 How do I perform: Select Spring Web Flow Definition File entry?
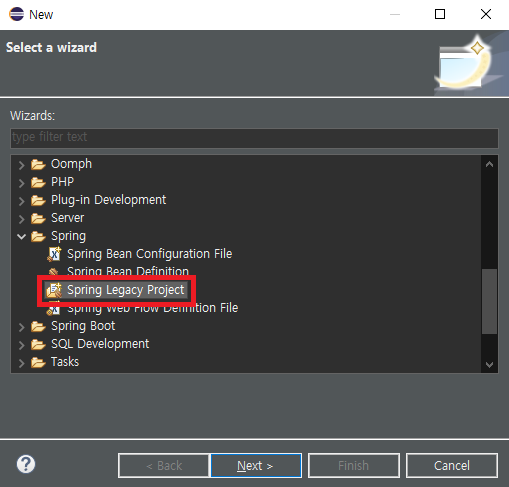pyautogui.click(x=153, y=308)
